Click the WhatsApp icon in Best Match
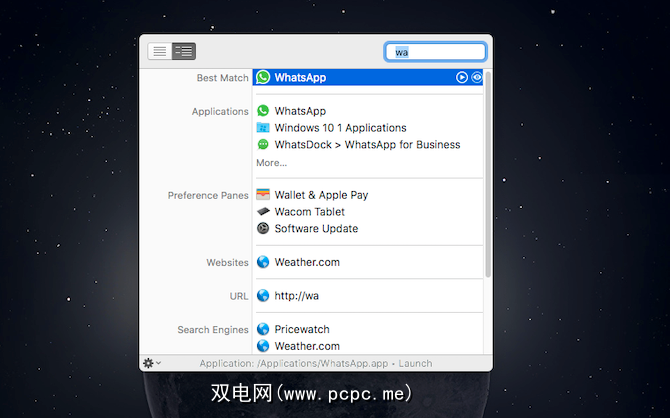The width and height of the screenshot is (670, 418). click(263, 77)
